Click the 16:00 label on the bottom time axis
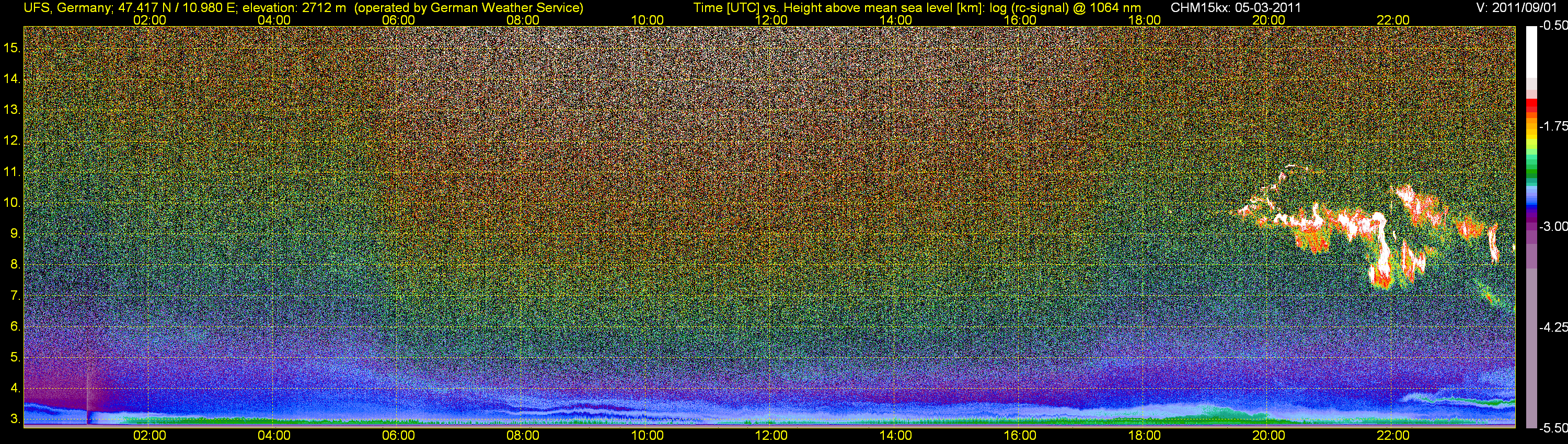 [x=1020, y=436]
